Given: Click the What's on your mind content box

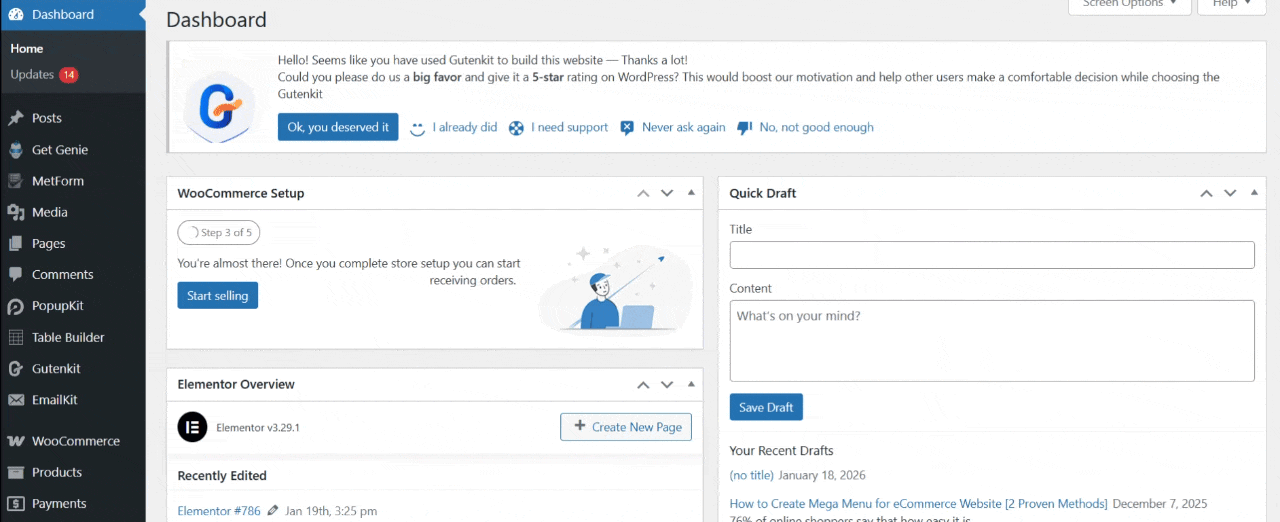Looking at the screenshot, I should pyautogui.click(x=992, y=341).
